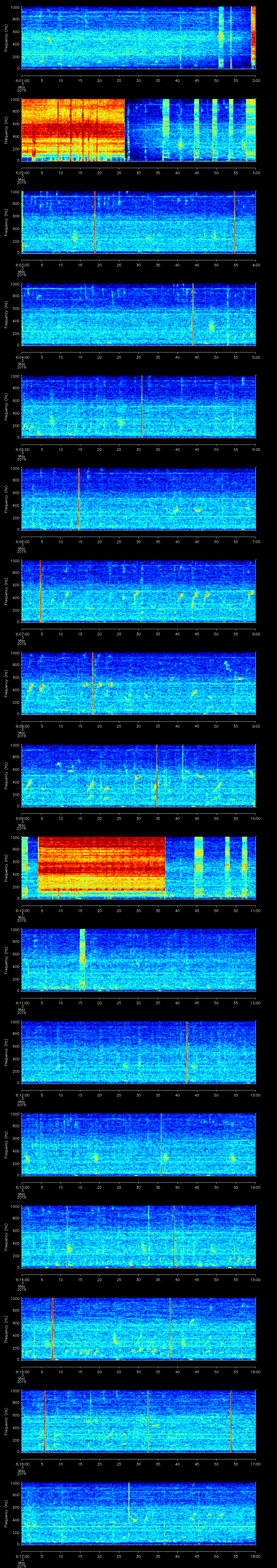
Task: Click the '3:00' end time label
Action: (256, 173)
